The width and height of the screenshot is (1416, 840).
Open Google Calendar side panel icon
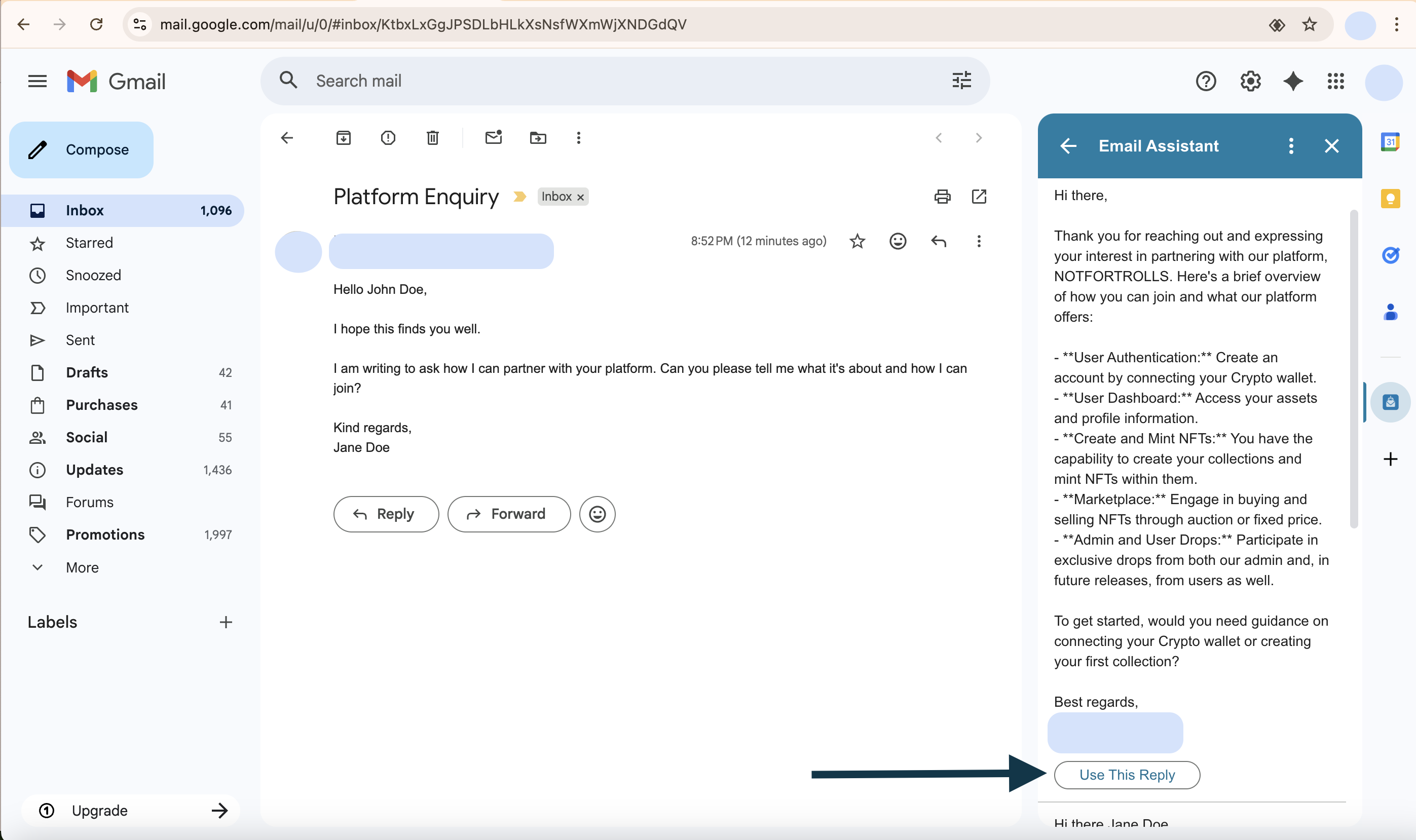coord(1391,141)
